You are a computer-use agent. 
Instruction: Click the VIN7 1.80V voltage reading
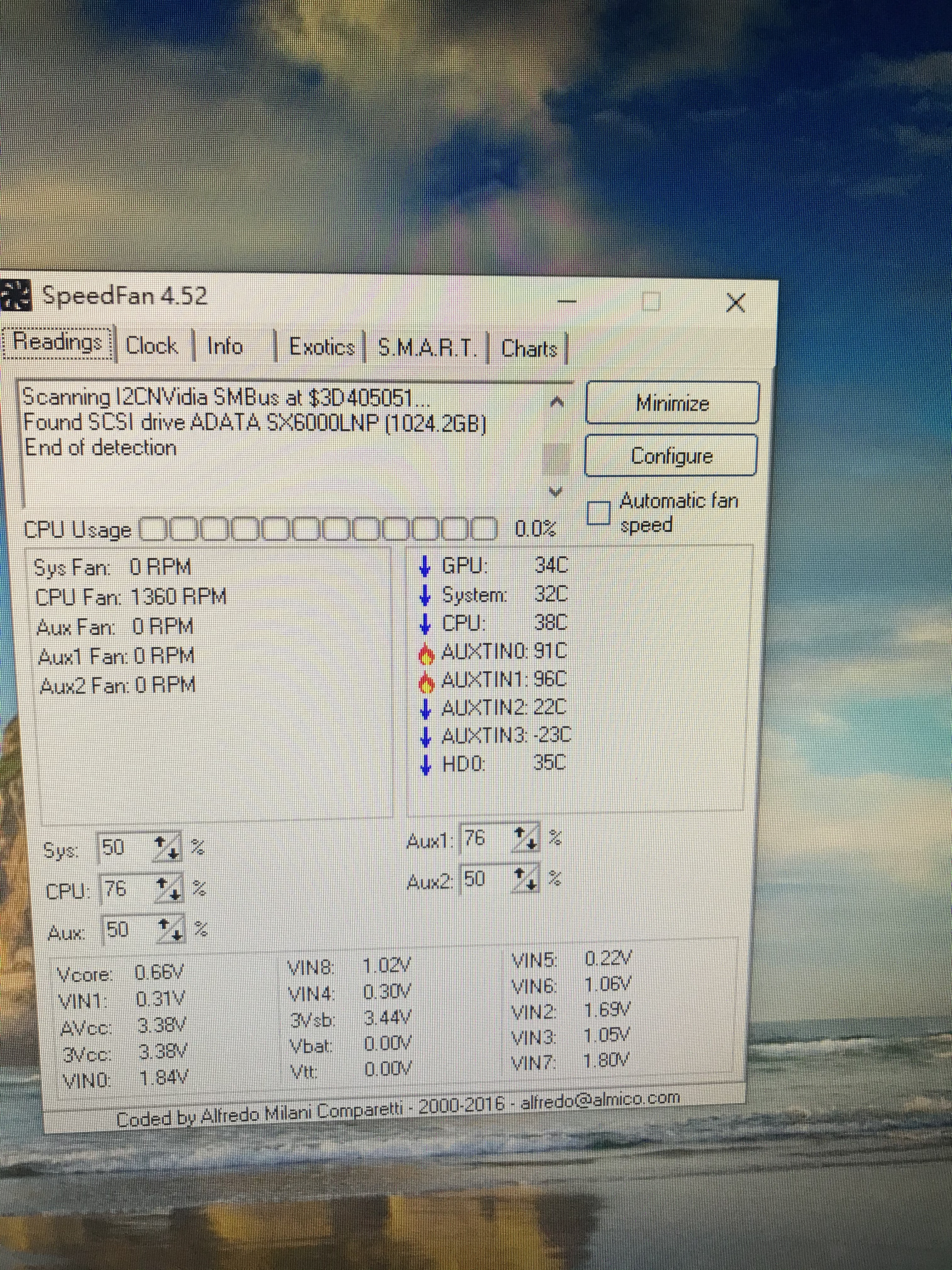570,1061
